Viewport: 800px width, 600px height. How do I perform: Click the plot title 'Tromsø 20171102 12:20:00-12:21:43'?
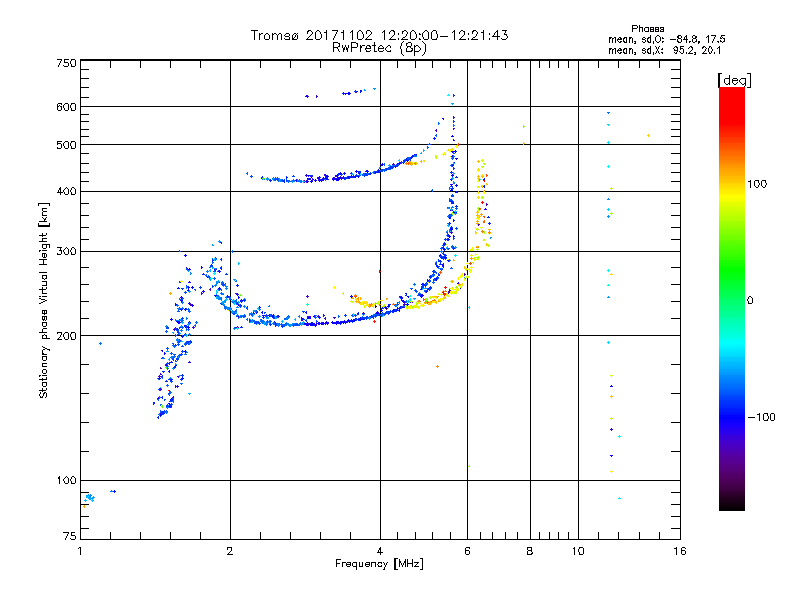[379, 35]
